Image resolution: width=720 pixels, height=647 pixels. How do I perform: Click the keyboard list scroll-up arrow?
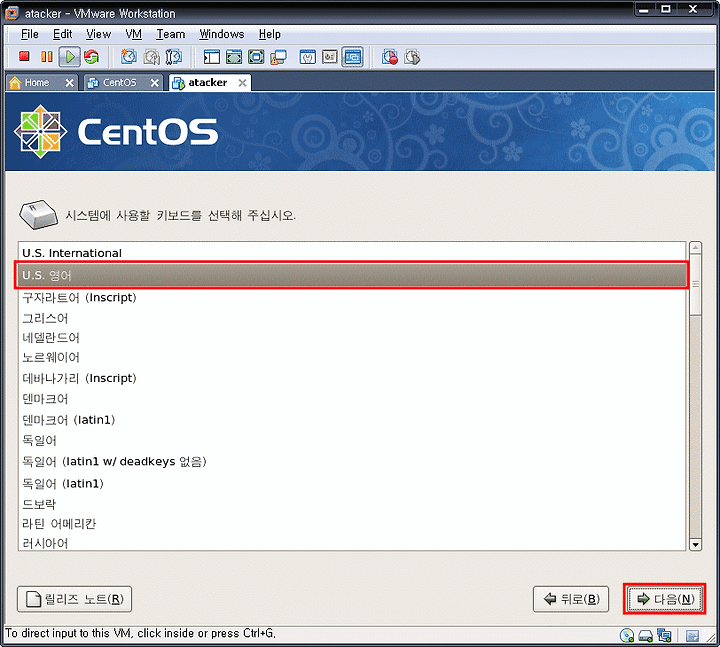[x=695, y=248]
